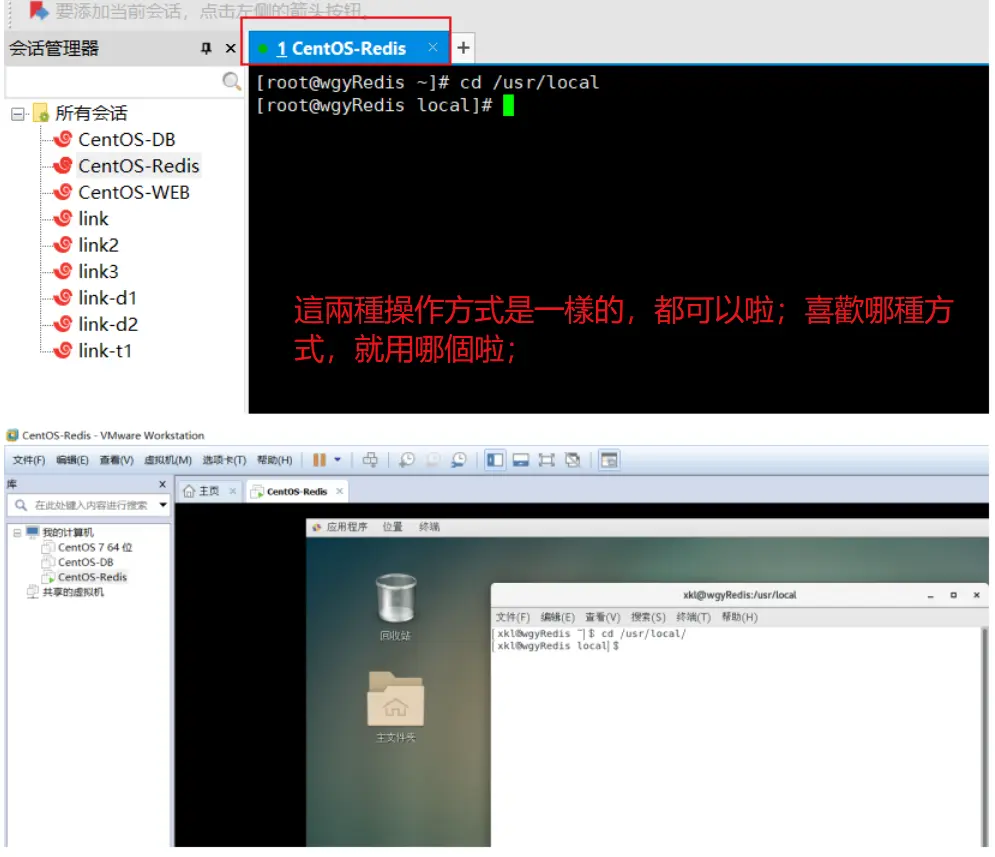Image resolution: width=995 pixels, height=857 pixels.
Task: Open VMware 选项卡(T) menu
Action: pyautogui.click(x=224, y=460)
